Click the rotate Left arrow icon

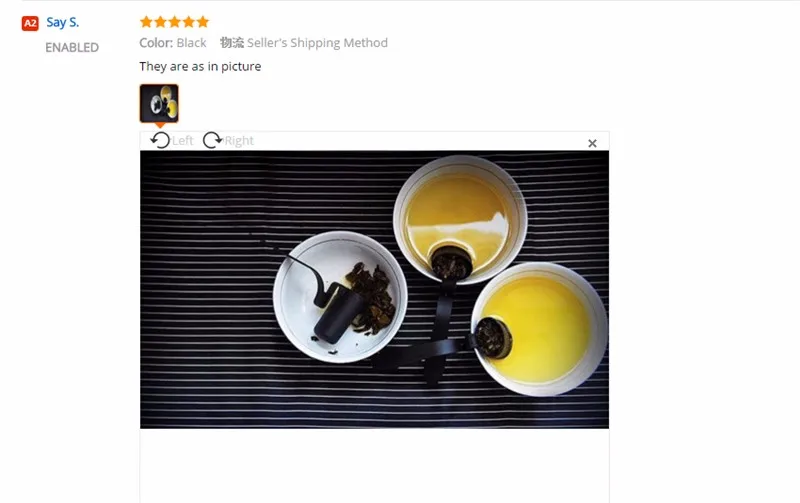point(160,140)
